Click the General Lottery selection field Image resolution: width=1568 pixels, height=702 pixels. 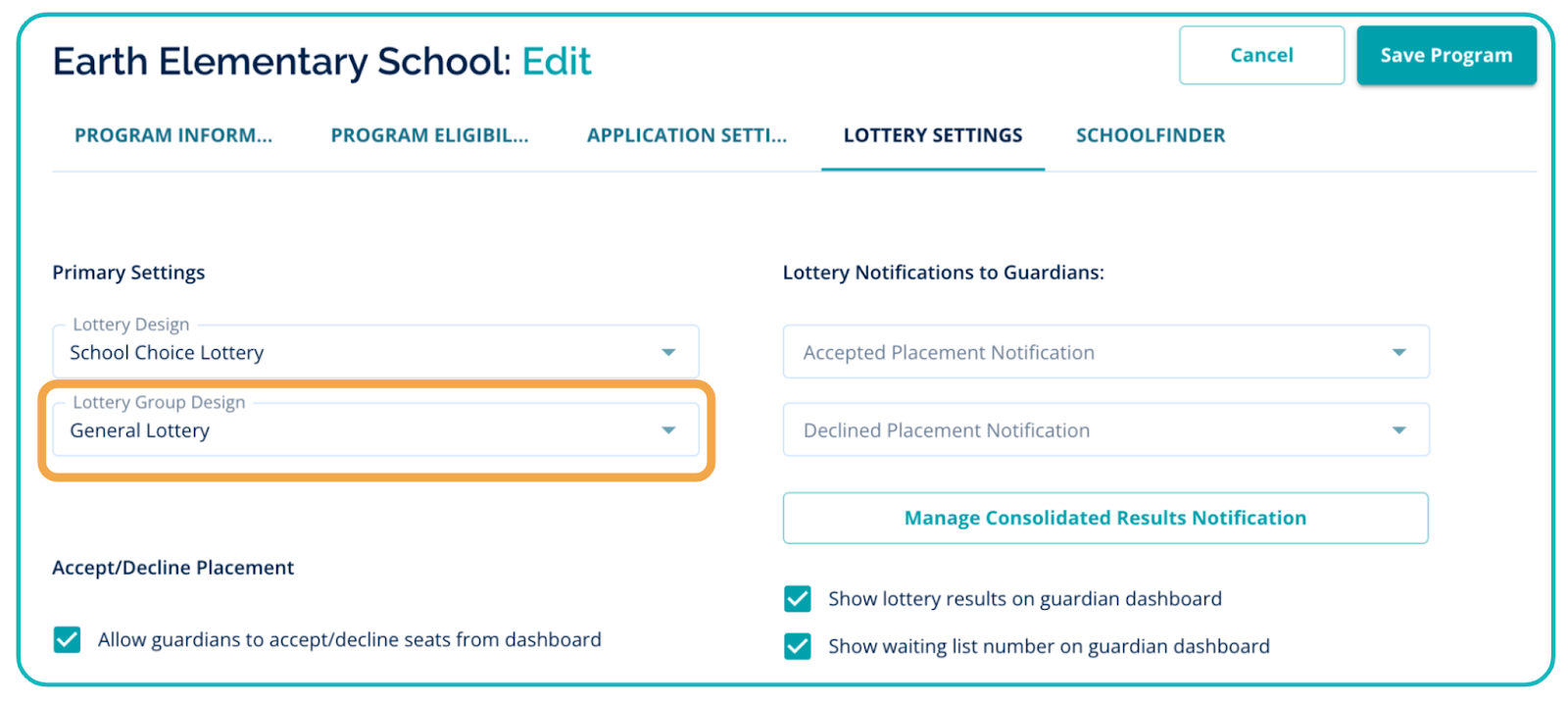click(x=140, y=430)
